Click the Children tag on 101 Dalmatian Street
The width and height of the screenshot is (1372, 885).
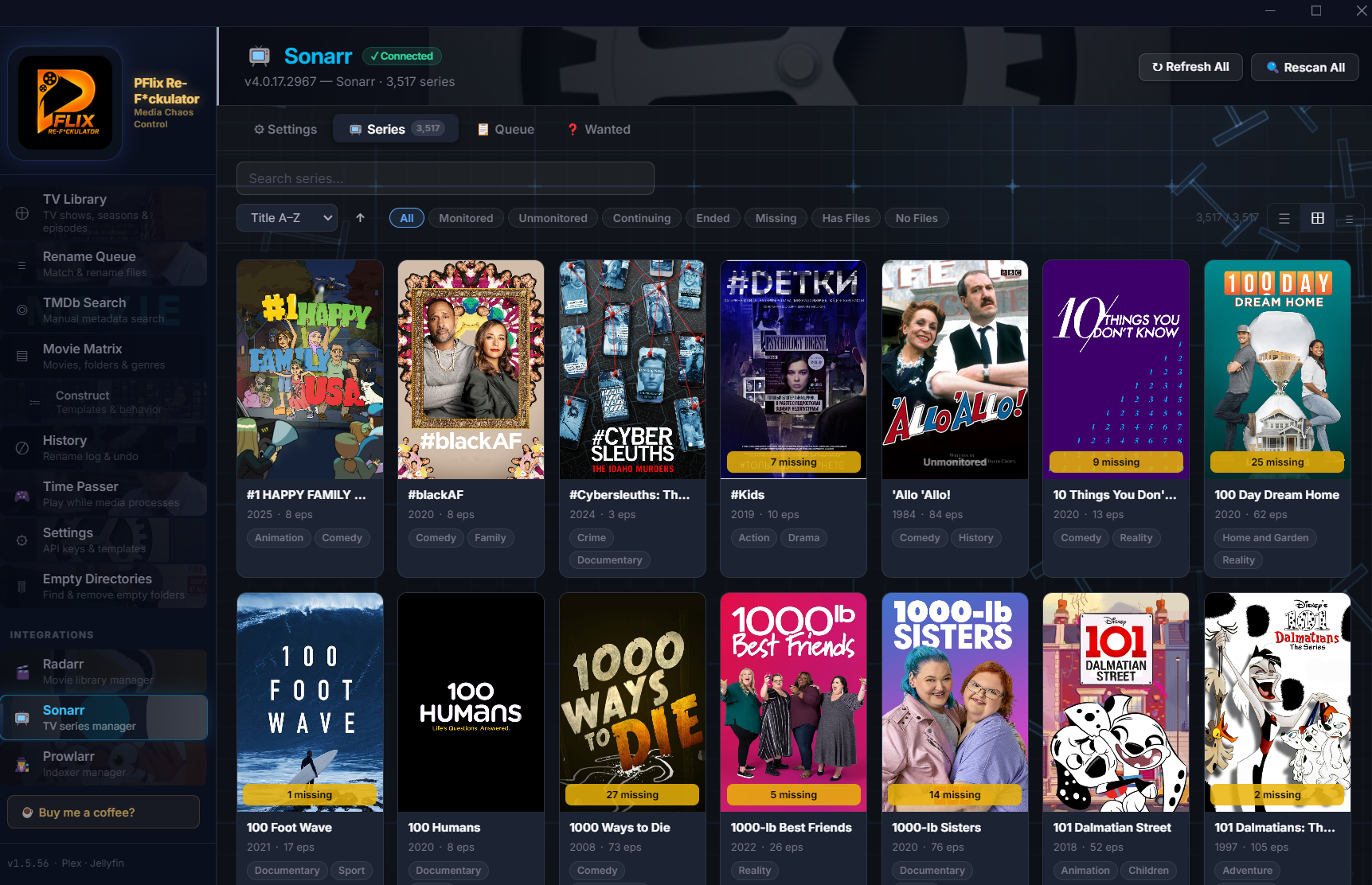click(x=1148, y=871)
